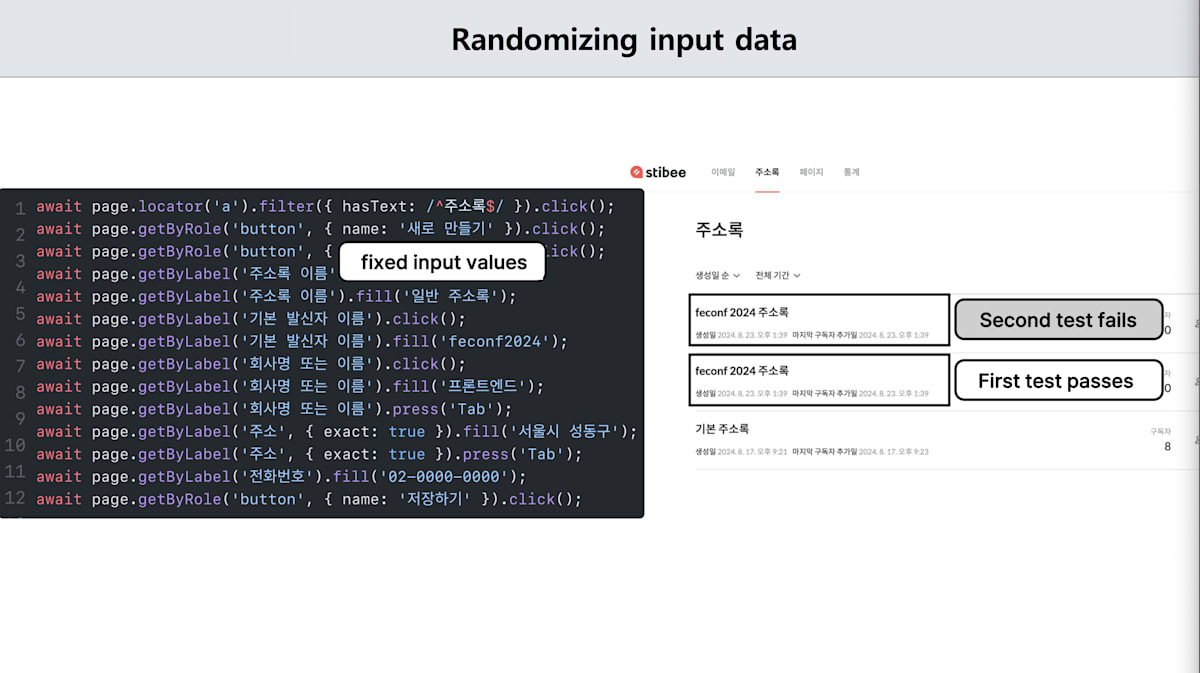The width and height of the screenshot is (1200, 673).
Task: Switch to the 페이지 tab
Action: [x=811, y=172]
